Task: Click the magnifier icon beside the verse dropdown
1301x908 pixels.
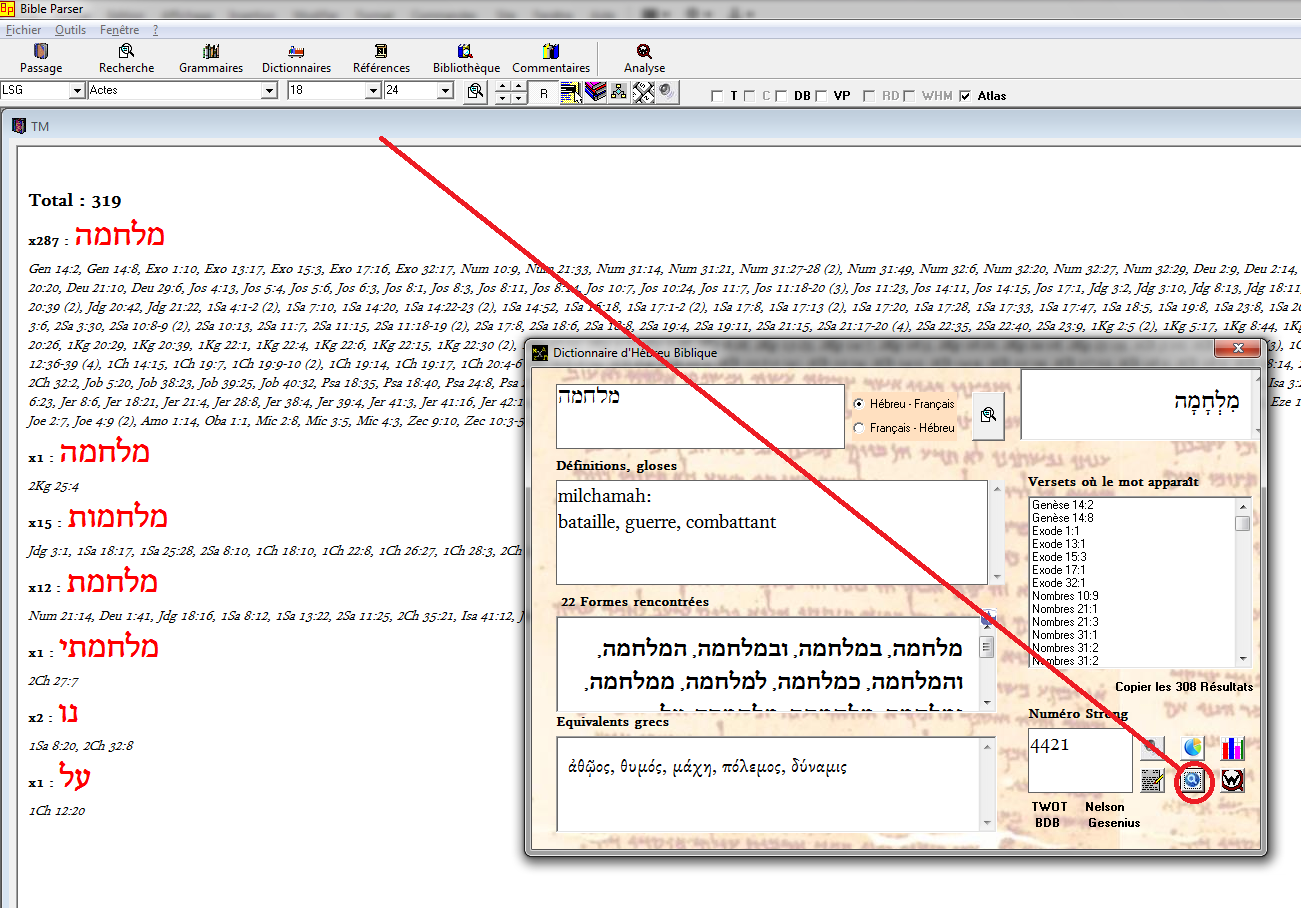Action: coord(476,91)
